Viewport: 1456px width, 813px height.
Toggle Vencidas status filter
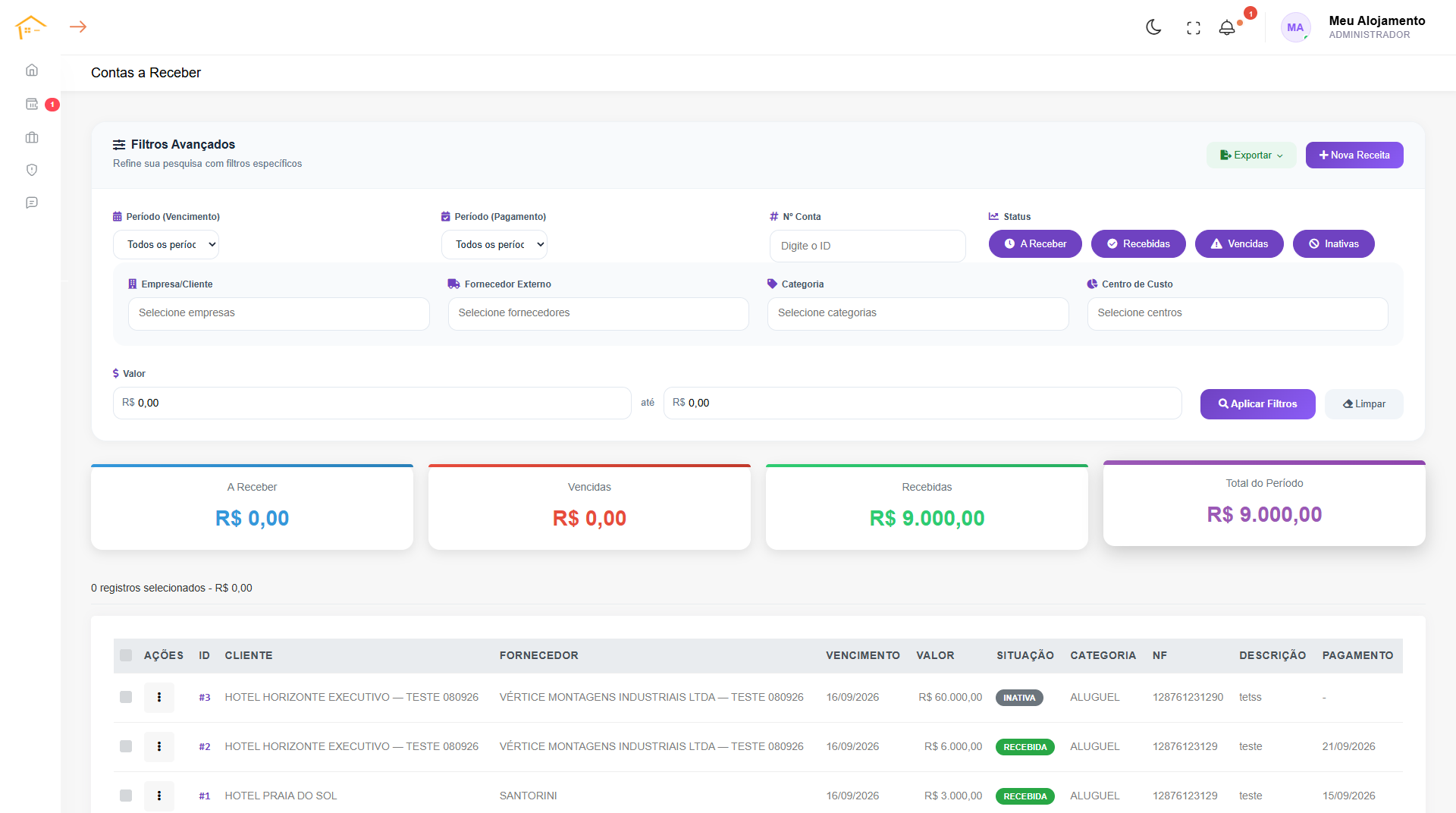point(1239,243)
